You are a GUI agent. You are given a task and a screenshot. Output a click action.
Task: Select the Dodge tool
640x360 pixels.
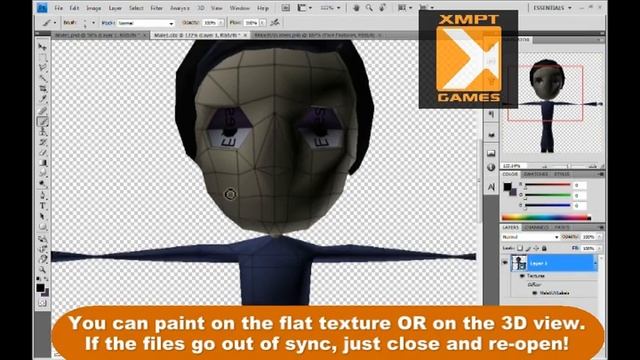coord(42,184)
